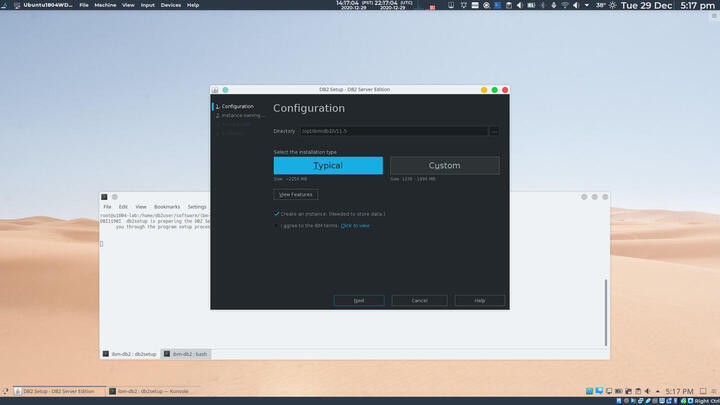The image size is (720, 405).
Task: Click the red recording indicator in menu bar
Action: 433,7
